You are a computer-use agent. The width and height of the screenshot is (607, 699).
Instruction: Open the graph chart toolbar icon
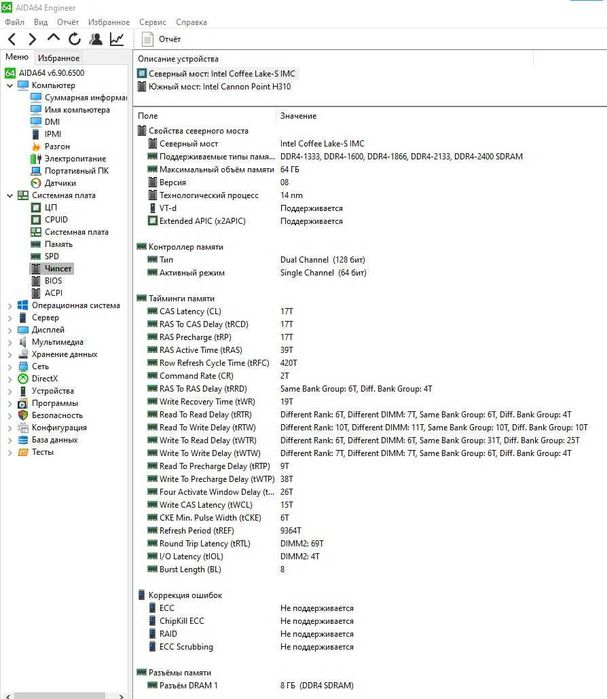[117, 39]
